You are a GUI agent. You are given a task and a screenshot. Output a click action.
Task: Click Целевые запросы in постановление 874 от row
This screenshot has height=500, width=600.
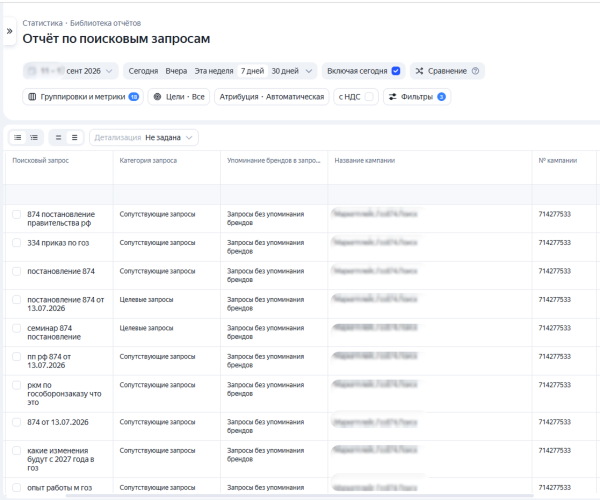click(x=146, y=300)
